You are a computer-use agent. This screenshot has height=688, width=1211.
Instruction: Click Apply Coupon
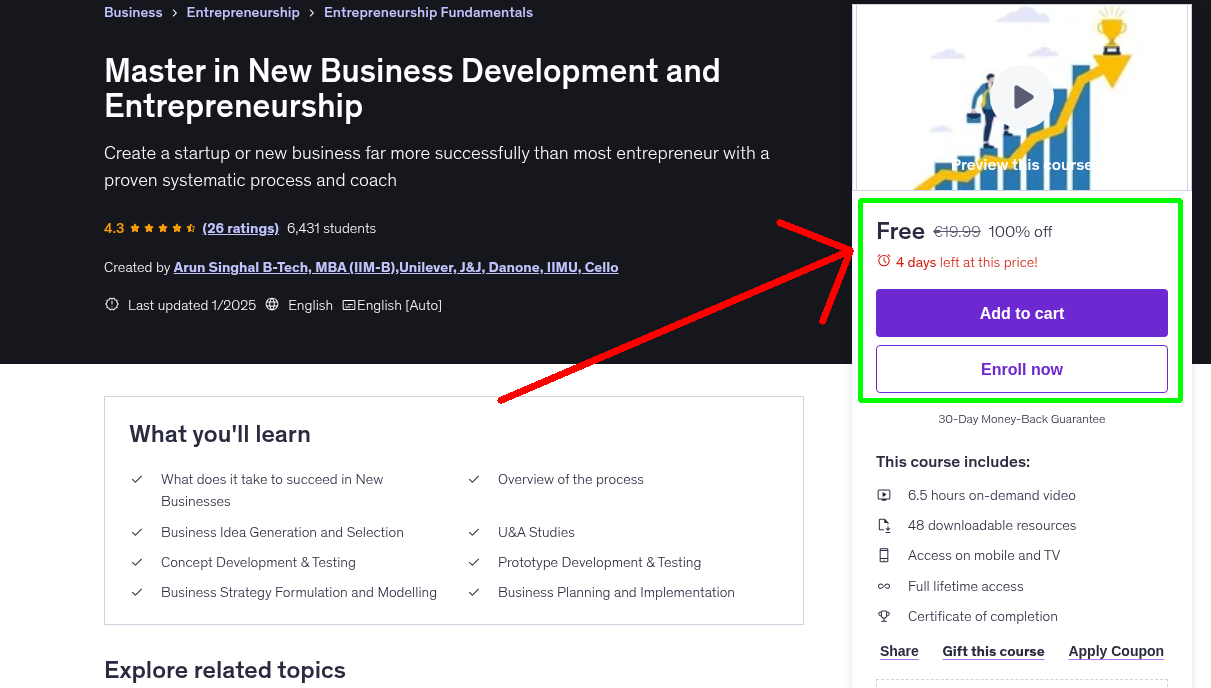pyautogui.click(x=1115, y=651)
